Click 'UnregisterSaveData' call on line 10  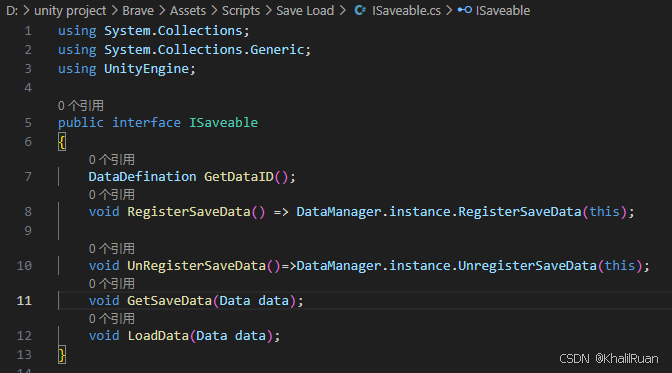point(527,266)
